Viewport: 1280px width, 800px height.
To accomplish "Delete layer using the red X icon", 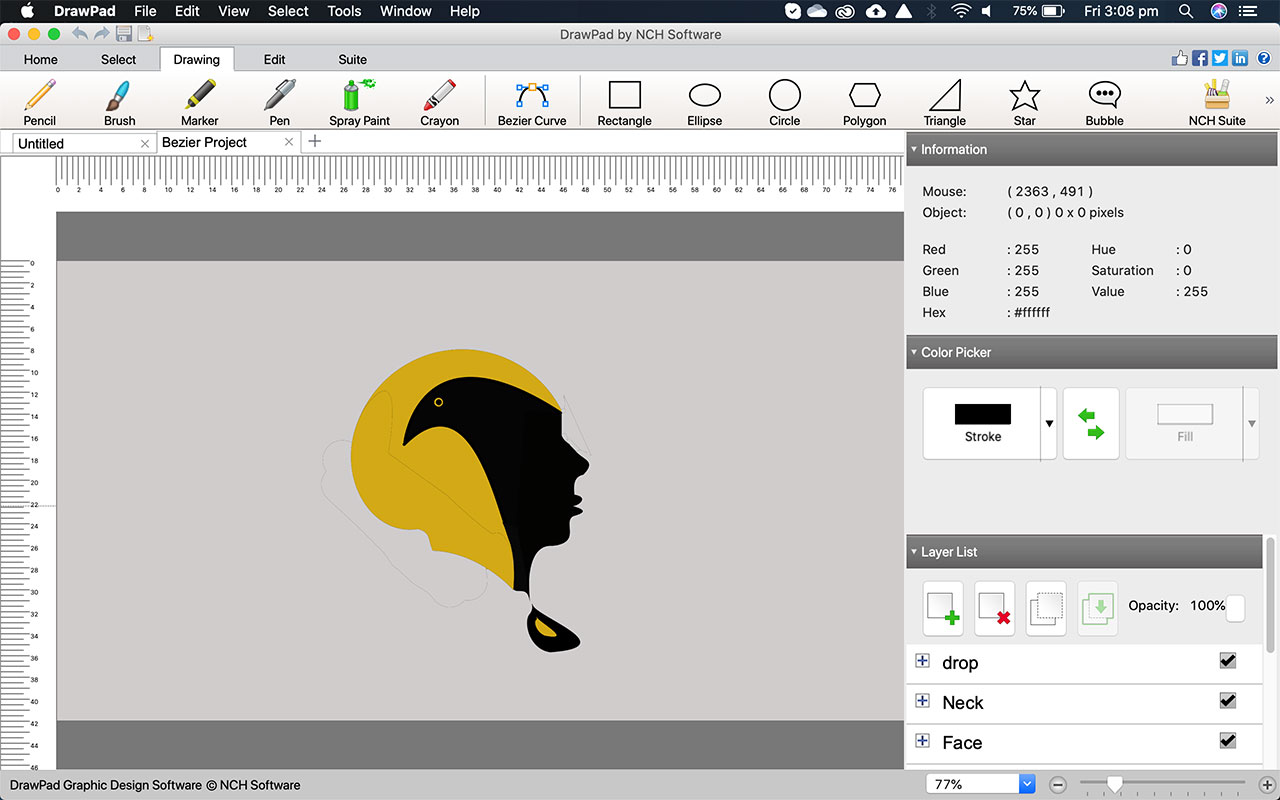I will pos(995,608).
